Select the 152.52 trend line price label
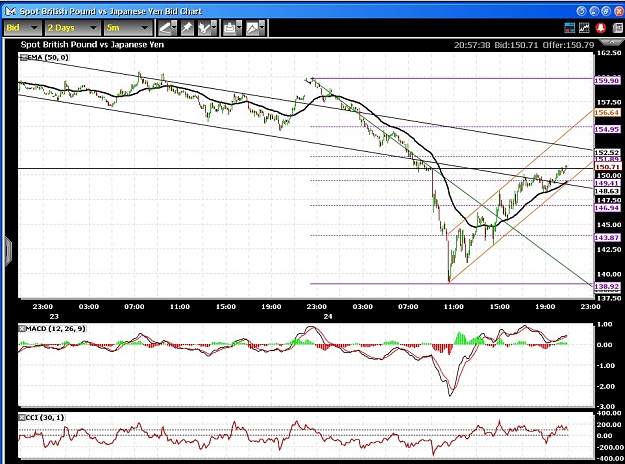 click(607, 152)
